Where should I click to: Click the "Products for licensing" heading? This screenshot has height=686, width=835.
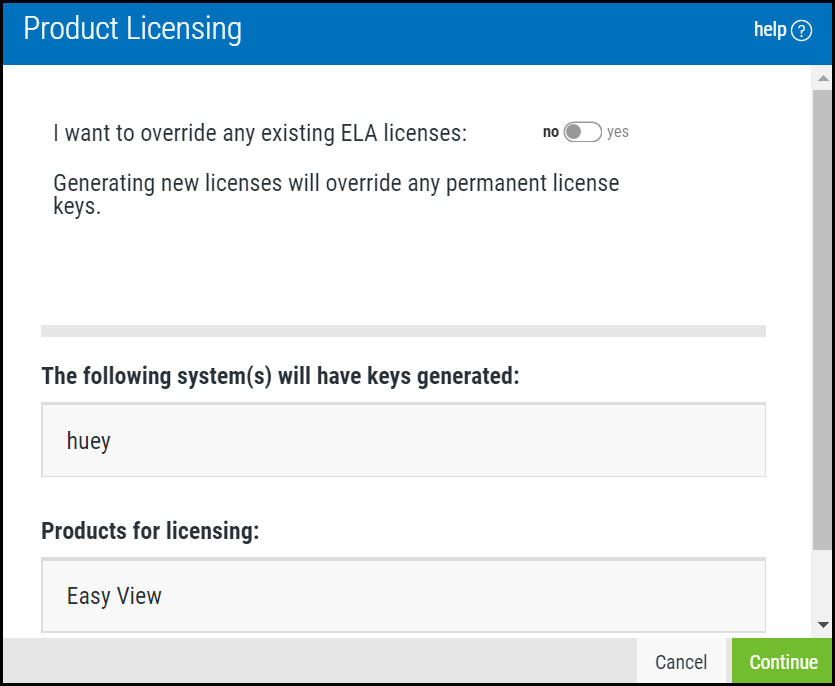(150, 531)
